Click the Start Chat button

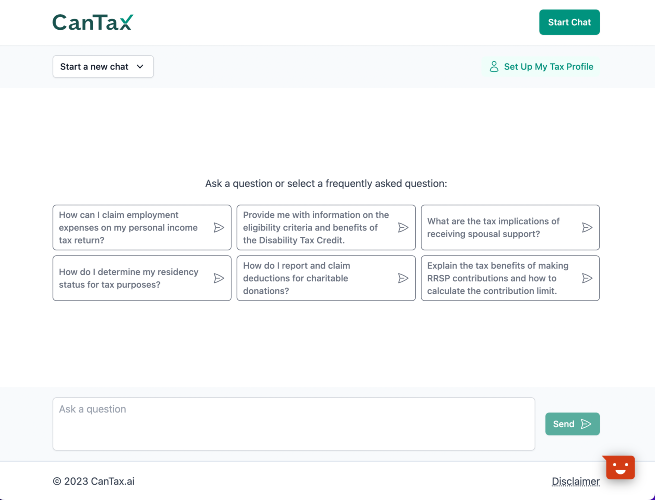point(569,22)
